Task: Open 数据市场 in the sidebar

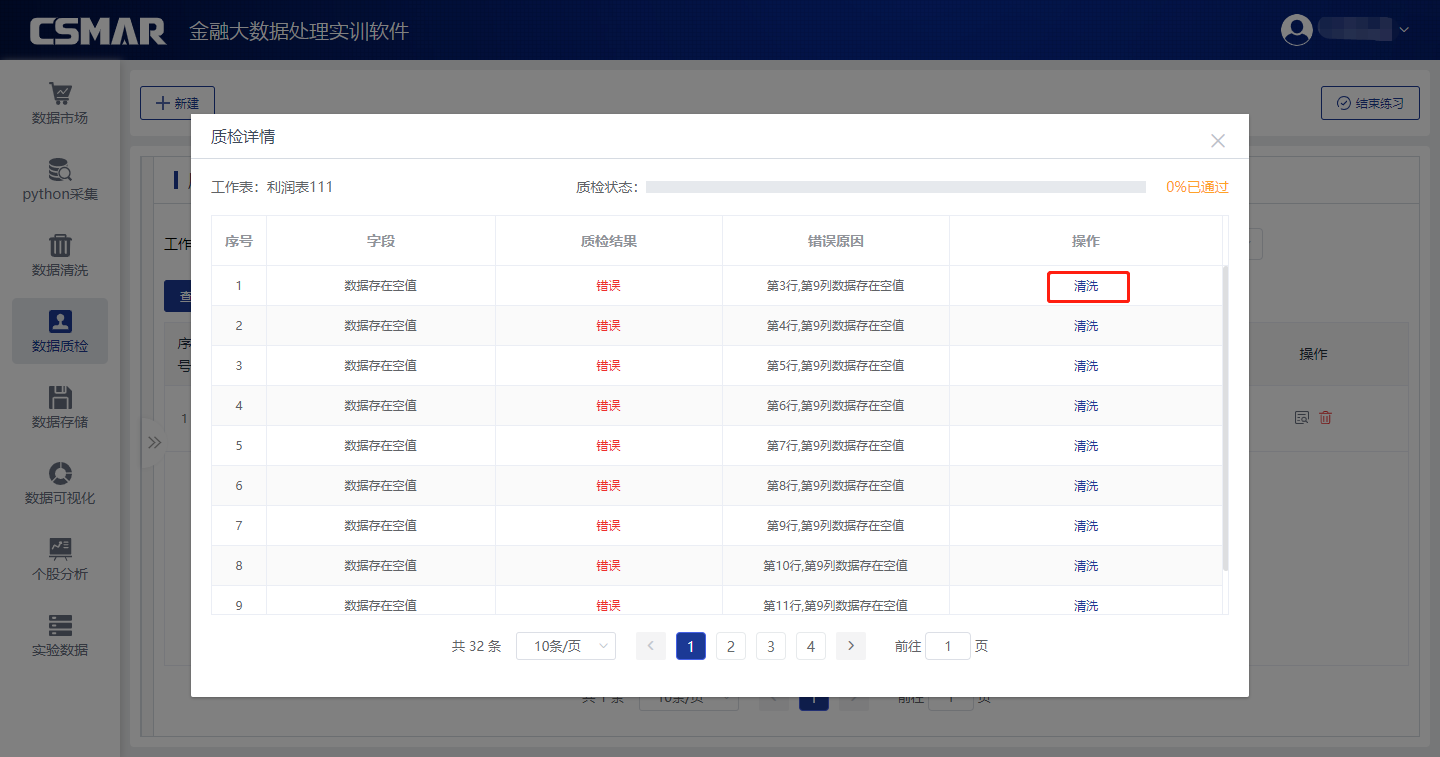Action: point(60,105)
